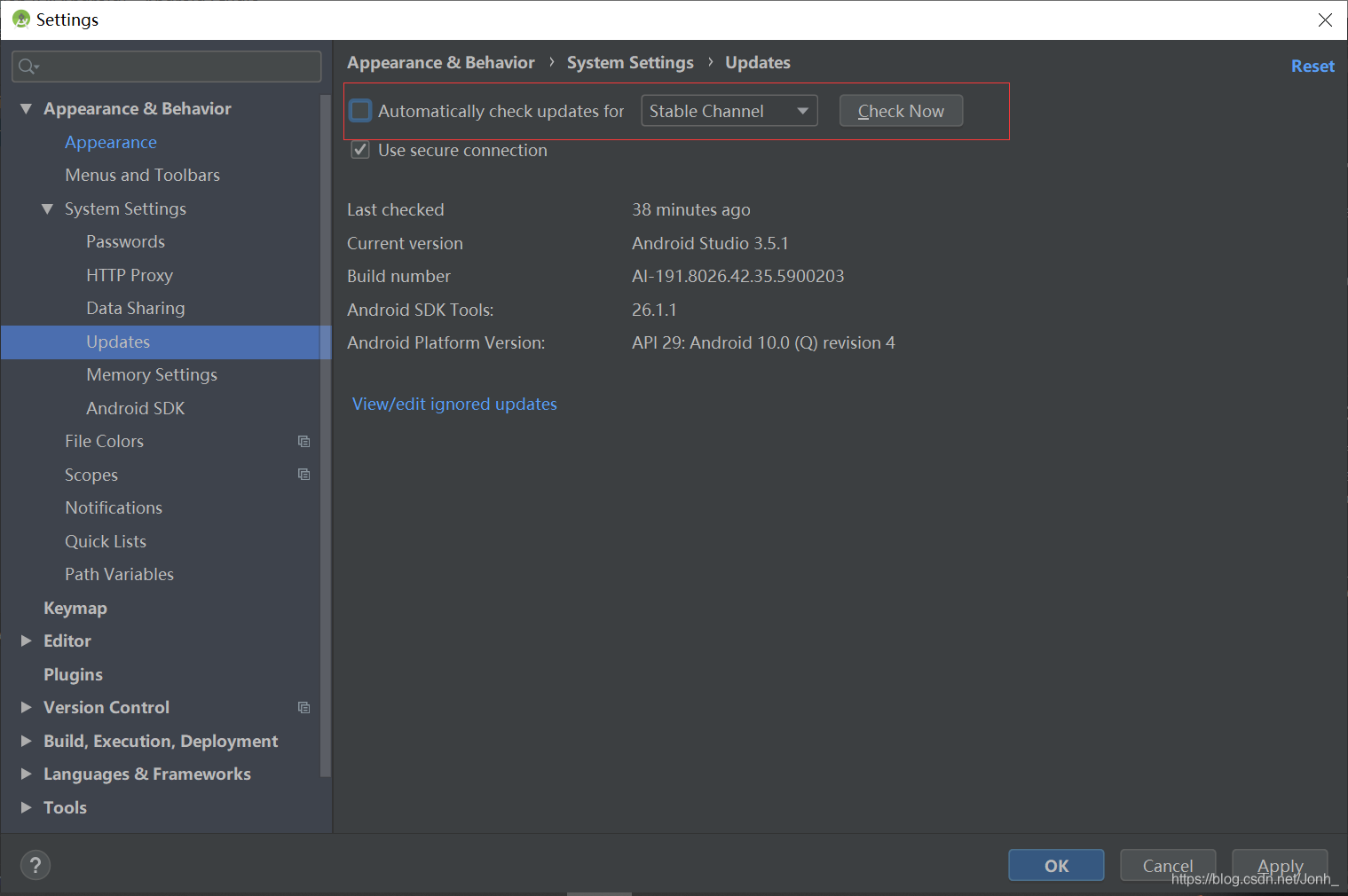The height and width of the screenshot is (896, 1348).
Task: Expand the Tools section
Action: coord(26,807)
